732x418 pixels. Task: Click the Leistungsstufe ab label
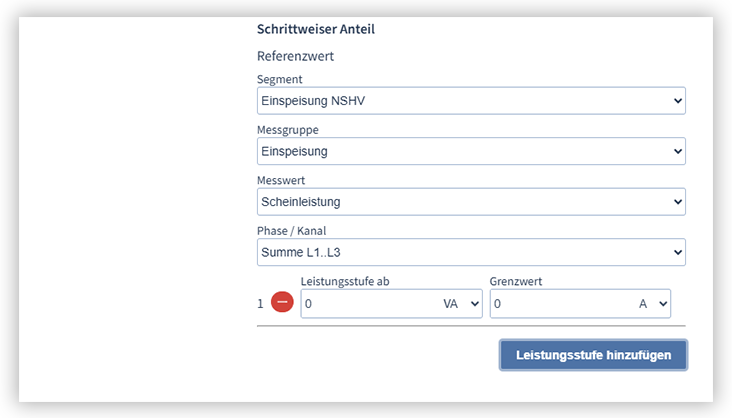[346, 282]
